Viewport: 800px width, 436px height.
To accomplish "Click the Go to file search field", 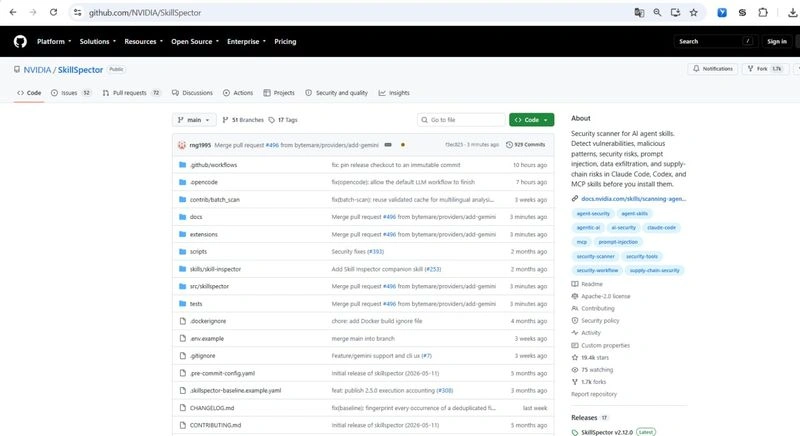I will click(461, 120).
